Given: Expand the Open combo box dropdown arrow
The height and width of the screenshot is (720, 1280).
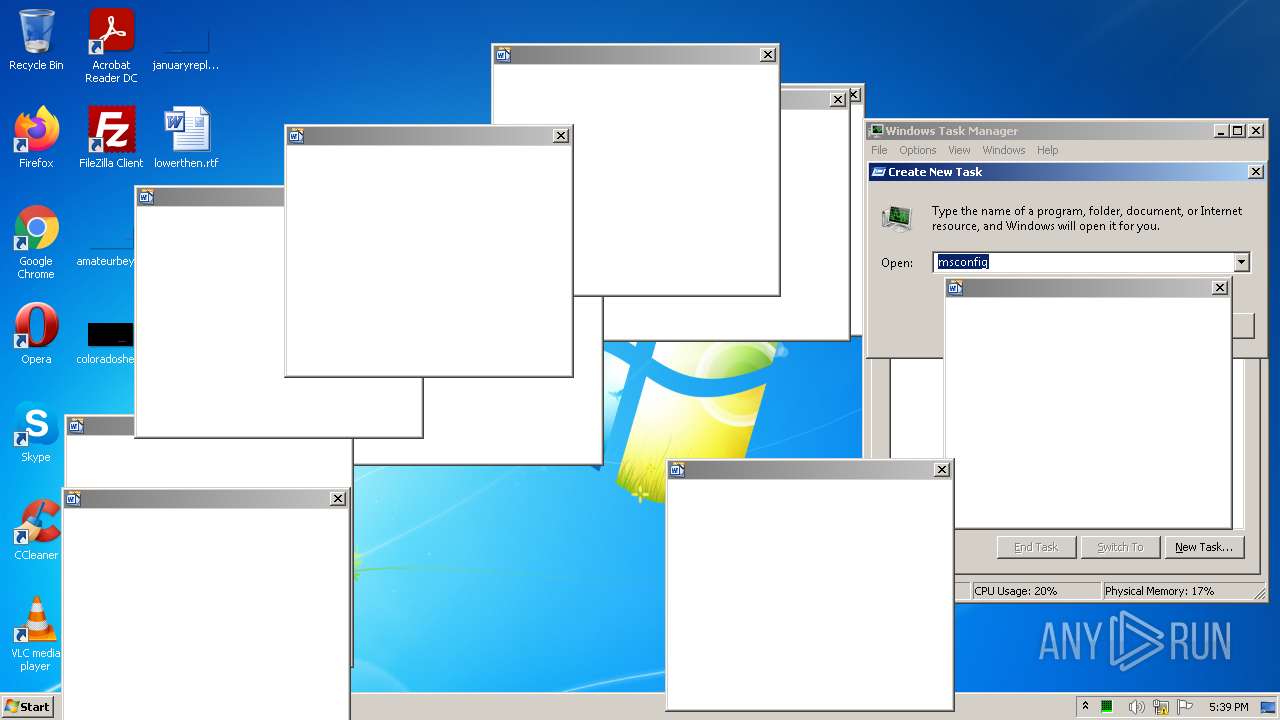Looking at the screenshot, I should (x=1241, y=262).
